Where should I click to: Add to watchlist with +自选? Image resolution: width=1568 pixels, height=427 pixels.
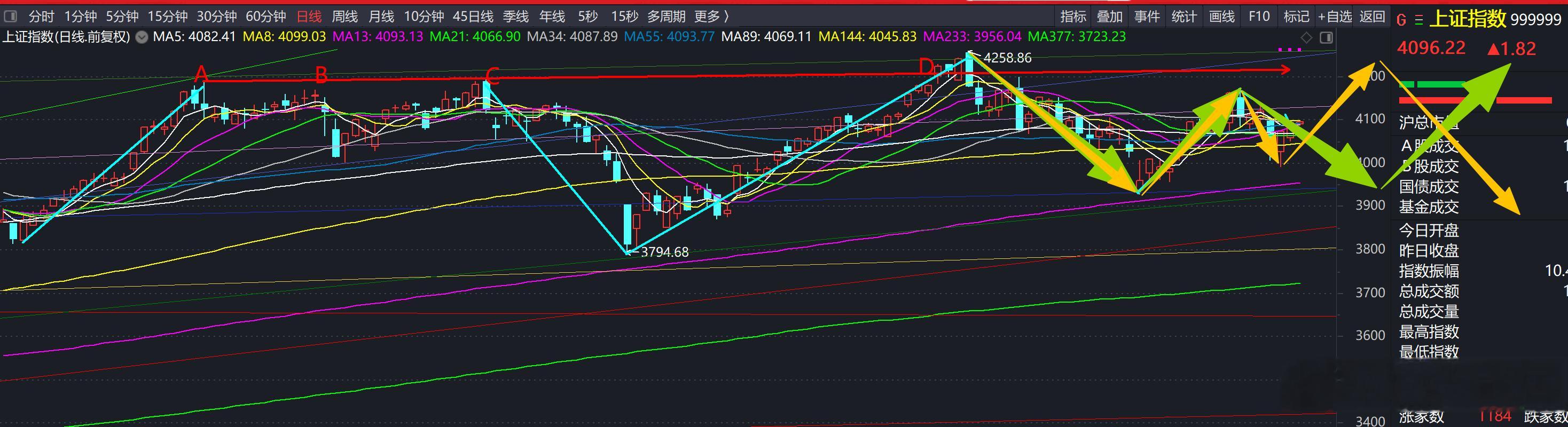point(1335,17)
